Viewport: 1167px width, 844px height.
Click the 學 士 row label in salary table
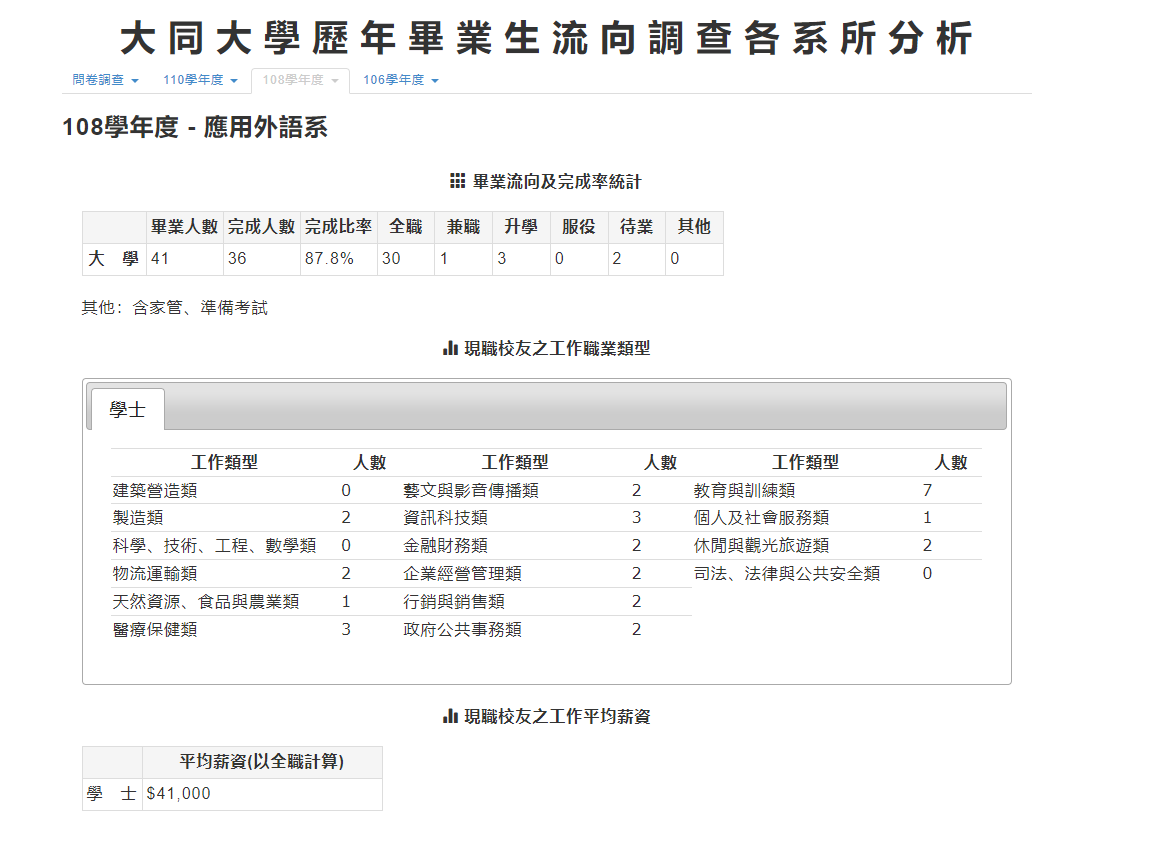(112, 794)
